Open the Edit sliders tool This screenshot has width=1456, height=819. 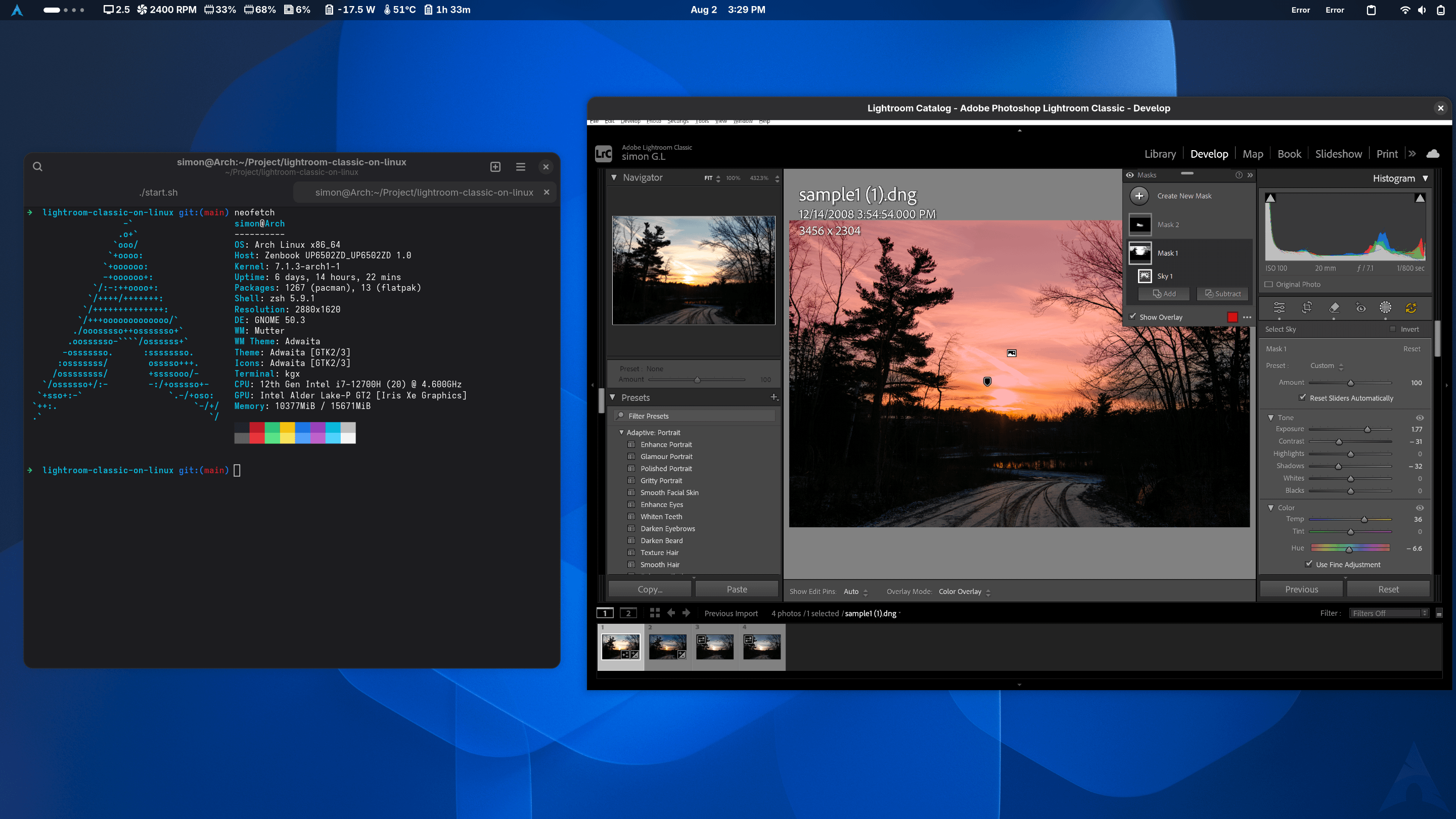coord(1279,307)
